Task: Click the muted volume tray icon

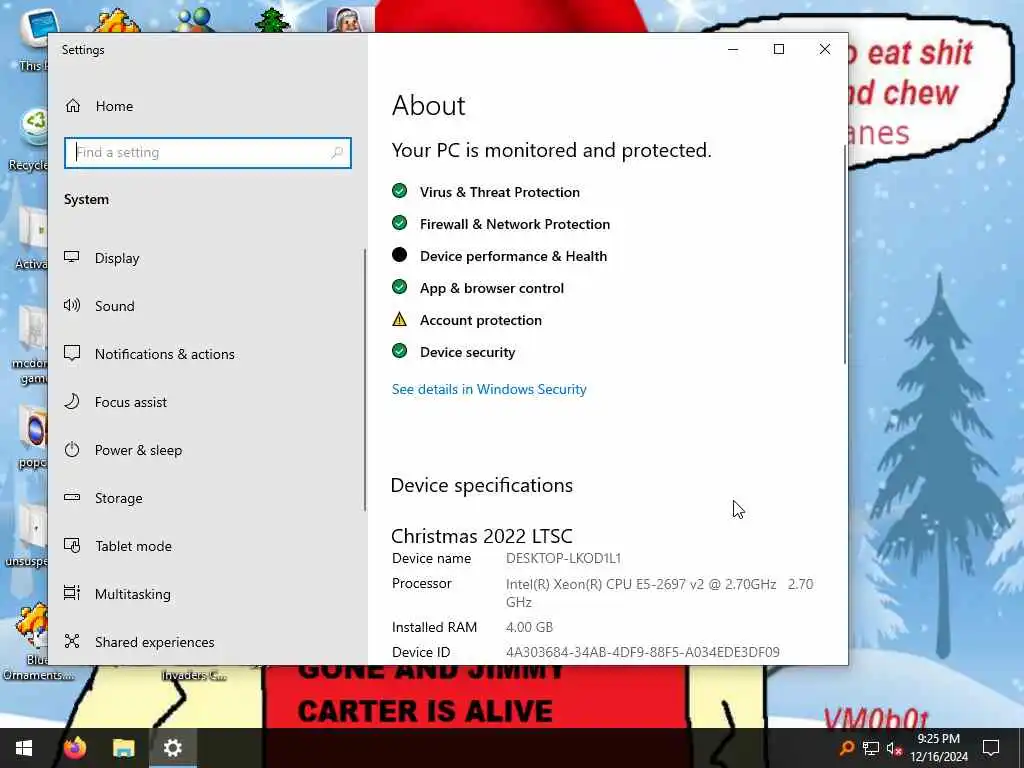Action: [894, 748]
